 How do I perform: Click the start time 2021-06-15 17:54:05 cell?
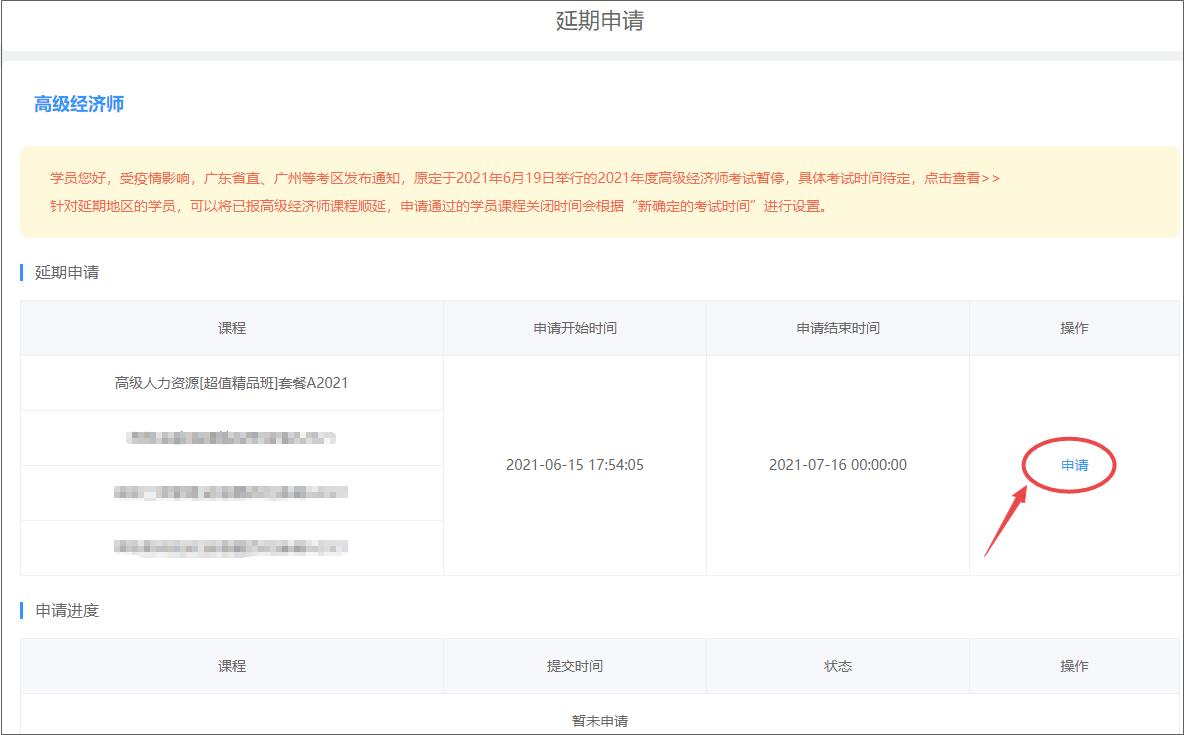point(575,465)
